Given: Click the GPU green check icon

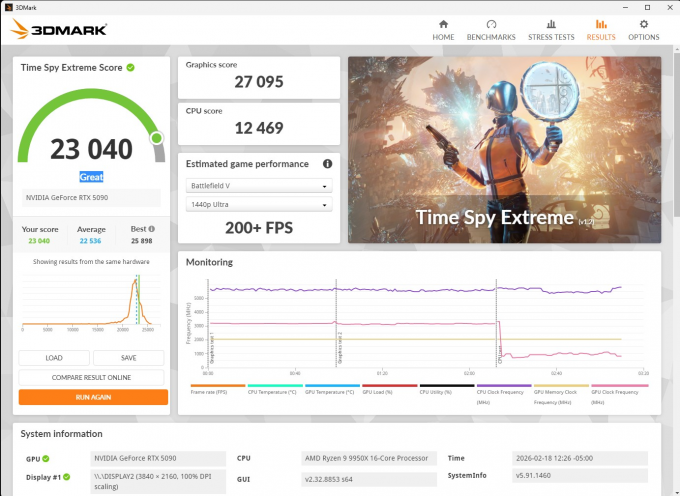Looking at the screenshot, I should tap(46, 458).
